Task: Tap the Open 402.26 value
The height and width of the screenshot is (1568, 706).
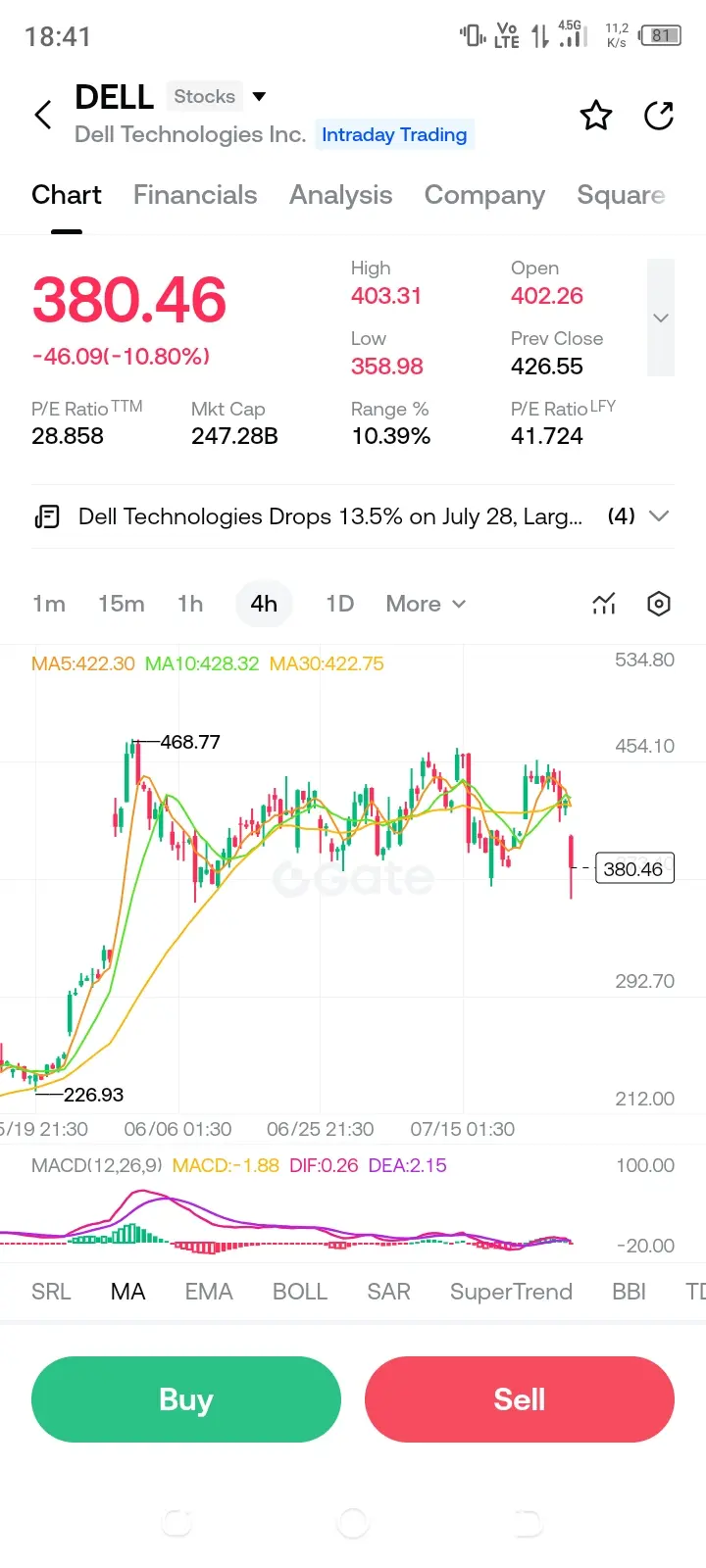Action: [x=547, y=296]
